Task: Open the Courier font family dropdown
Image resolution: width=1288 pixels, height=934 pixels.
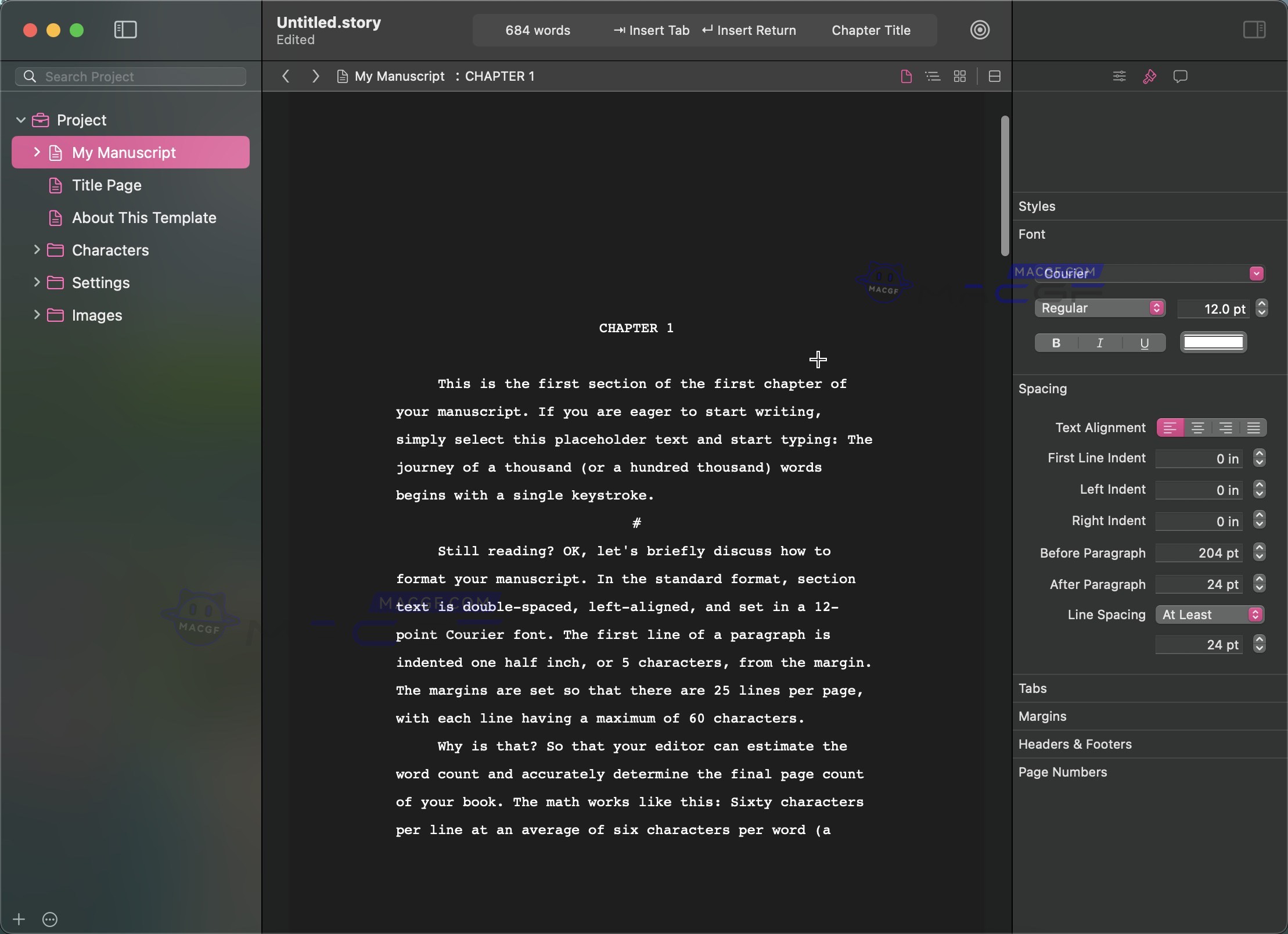Action: coord(1255,273)
